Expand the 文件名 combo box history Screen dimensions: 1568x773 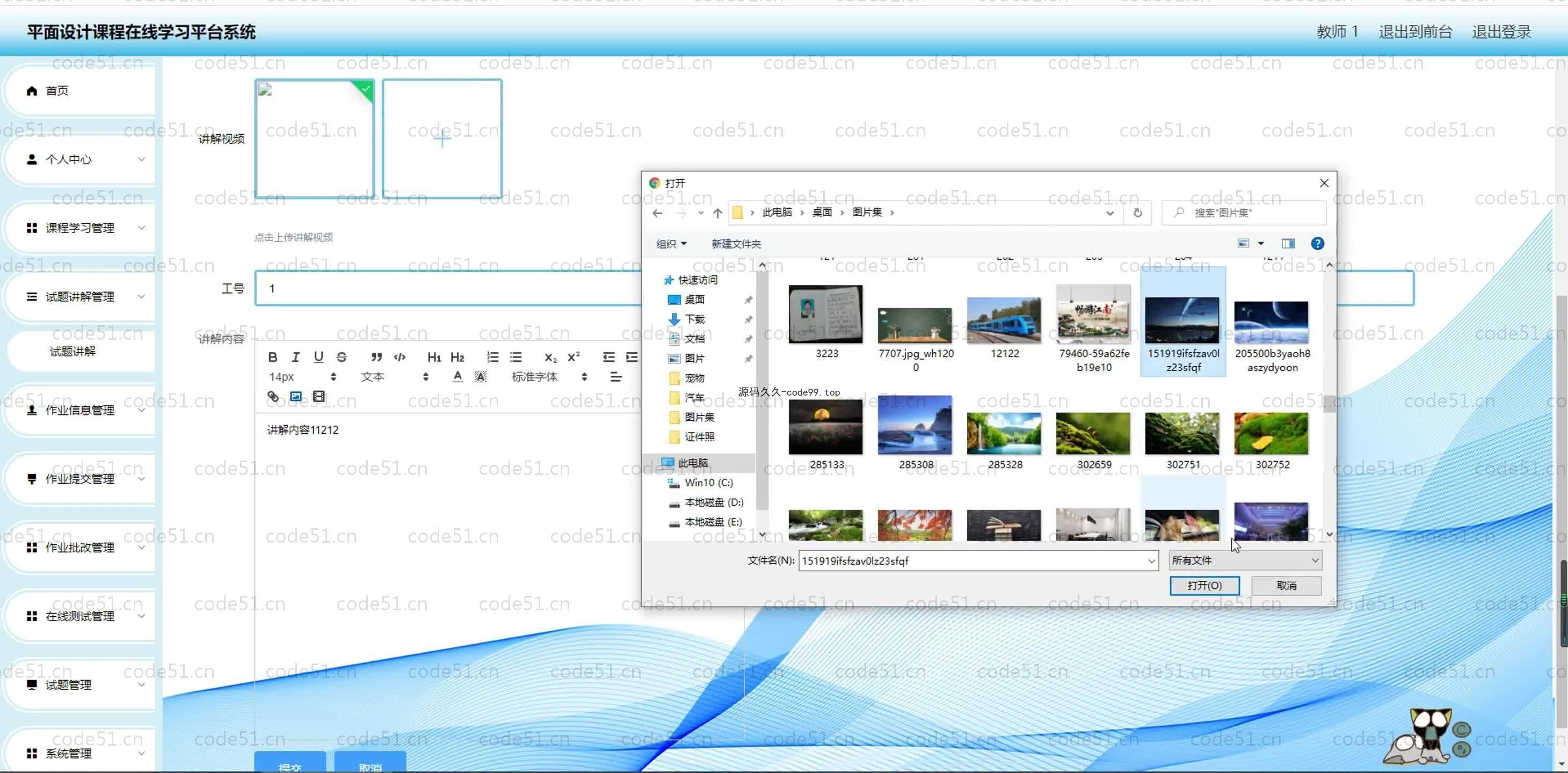coord(1152,560)
